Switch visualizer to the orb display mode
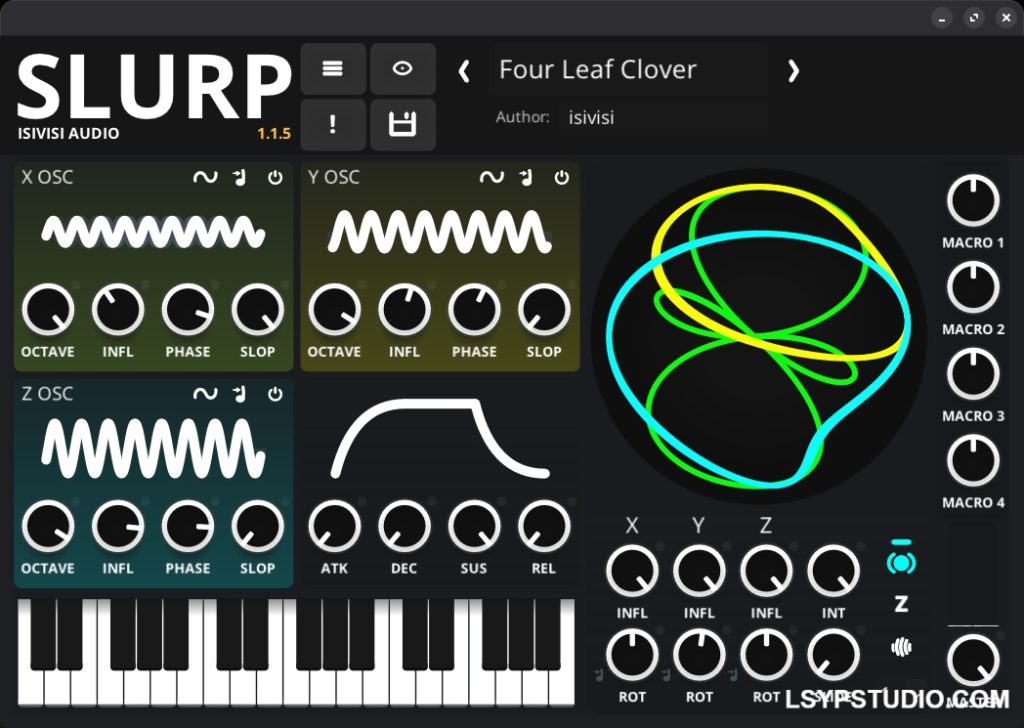 (900, 561)
